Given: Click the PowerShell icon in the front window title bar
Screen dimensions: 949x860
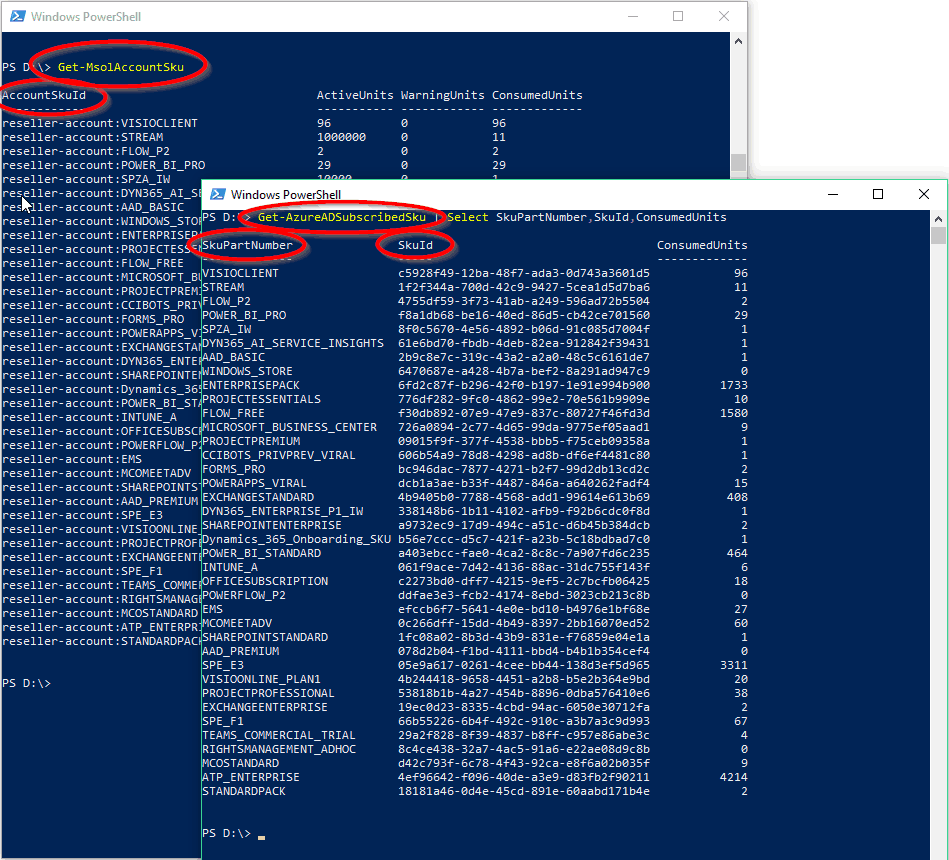Looking at the screenshot, I should tap(217, 194).
